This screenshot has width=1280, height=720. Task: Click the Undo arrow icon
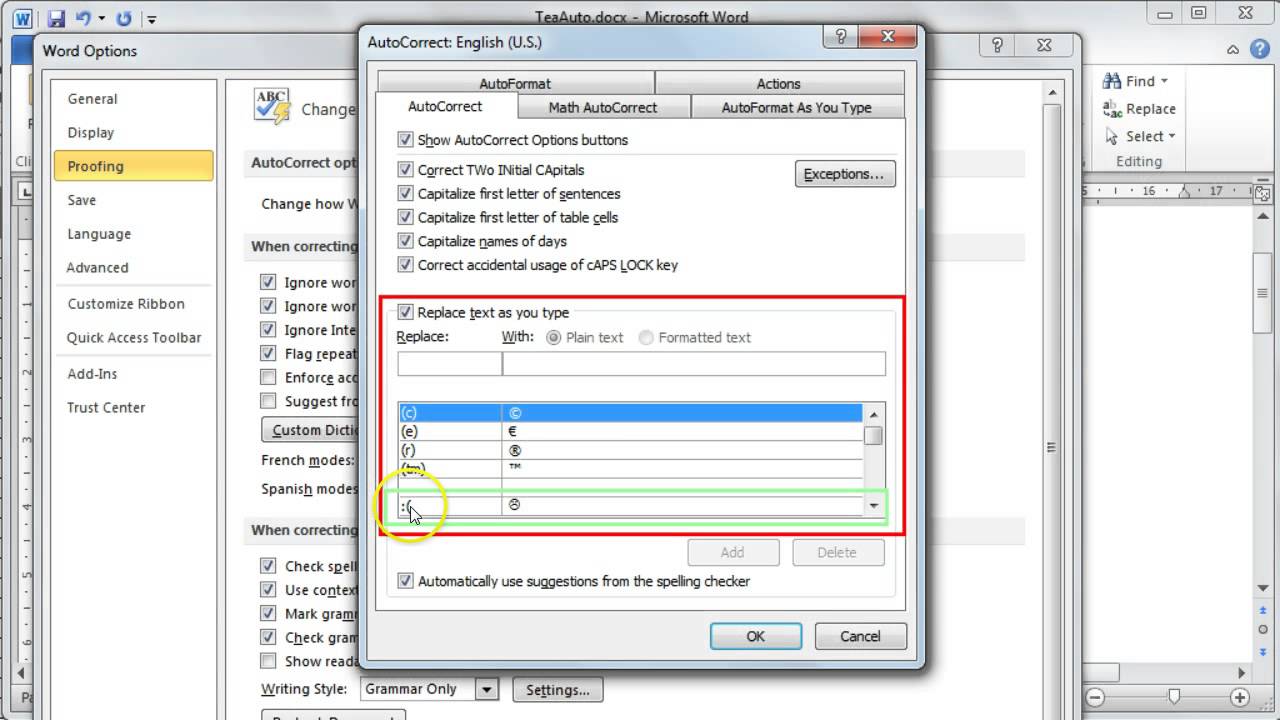tap(83, 18)
